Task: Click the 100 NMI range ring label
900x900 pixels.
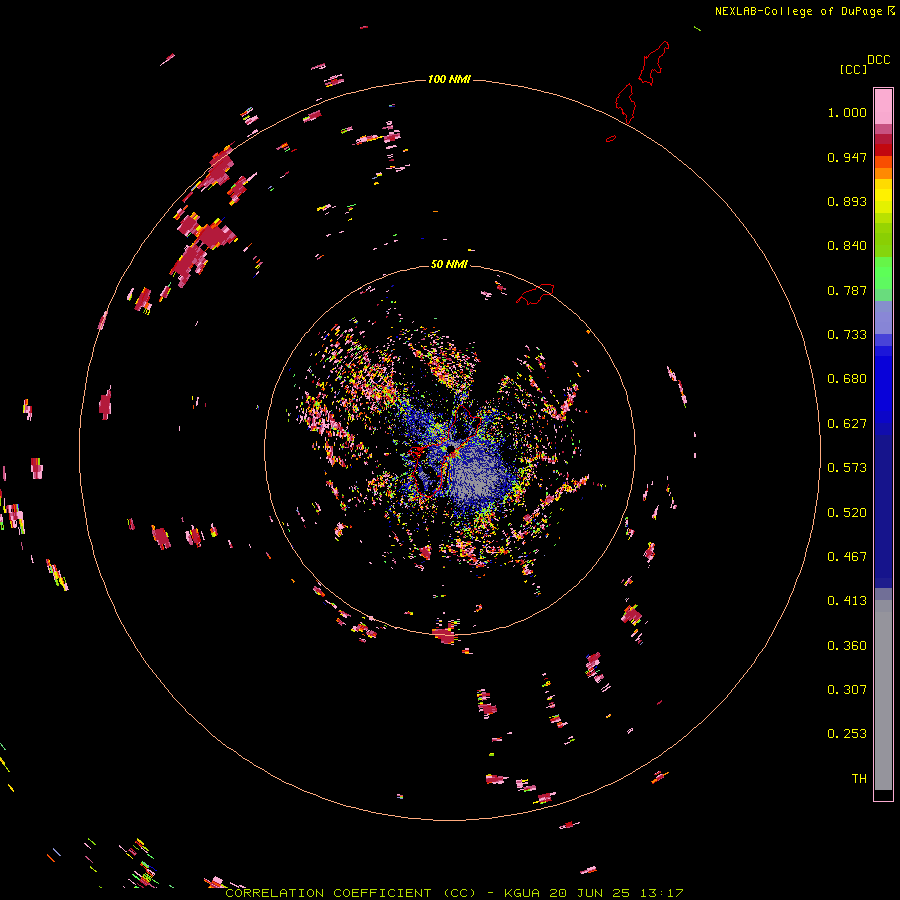Action: click(449, 79)
